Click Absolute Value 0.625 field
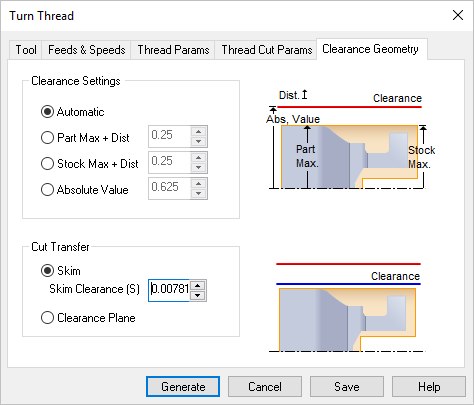 click(170, 188)
